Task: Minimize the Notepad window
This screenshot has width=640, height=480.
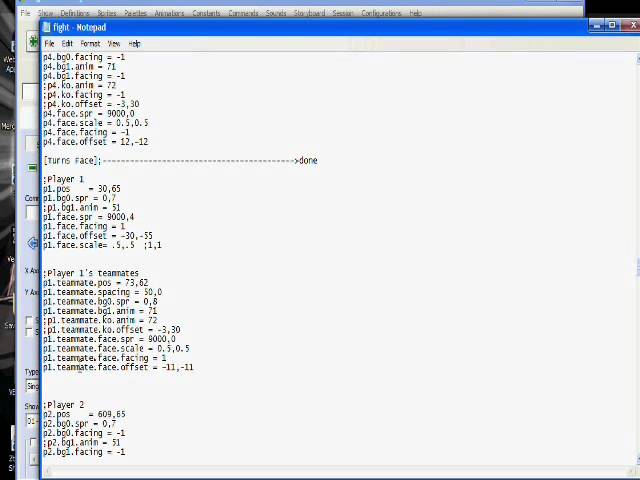Action: point(596,25)
